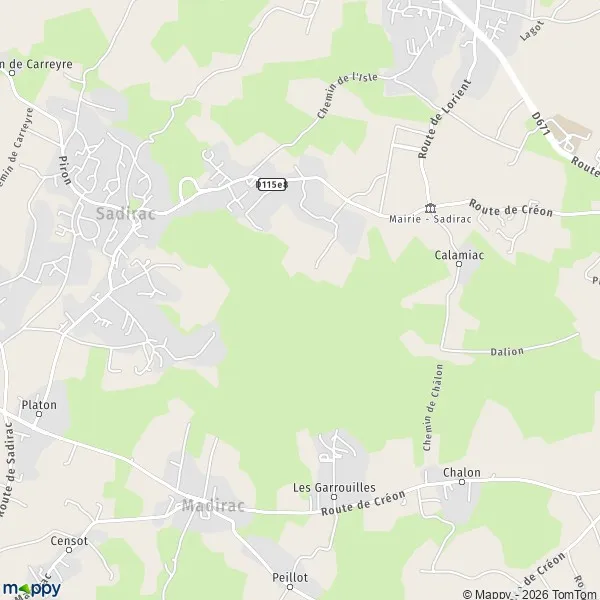Select the Calamiac locality marker dot
The image size is (600, 600).
pyautogui.click(x=459, y=264)
